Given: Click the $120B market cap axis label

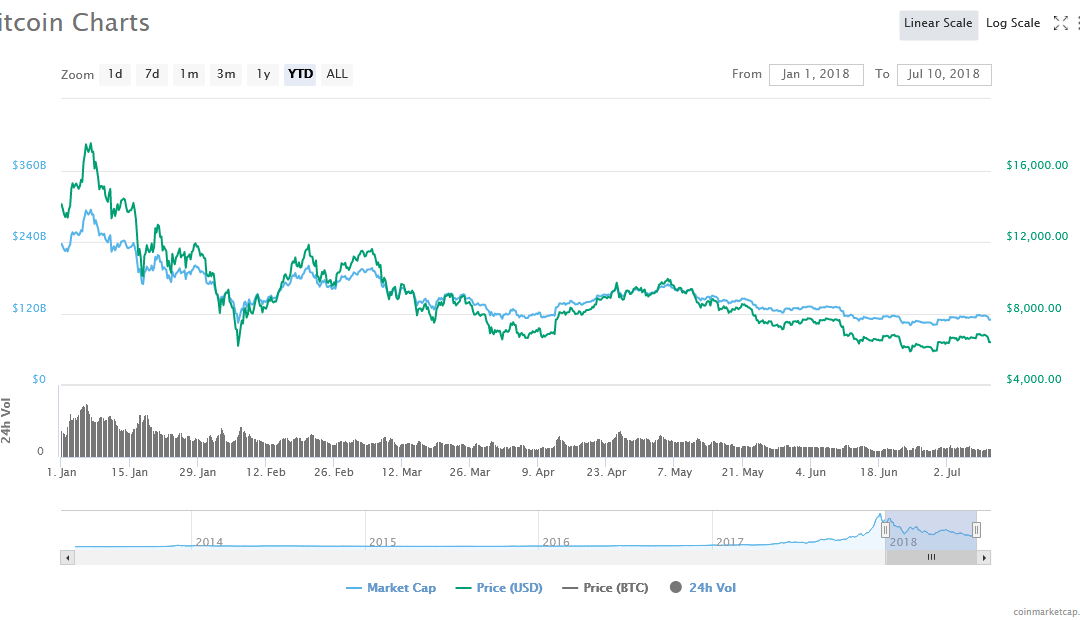Looking at the screenshot, I should (30, 308).
